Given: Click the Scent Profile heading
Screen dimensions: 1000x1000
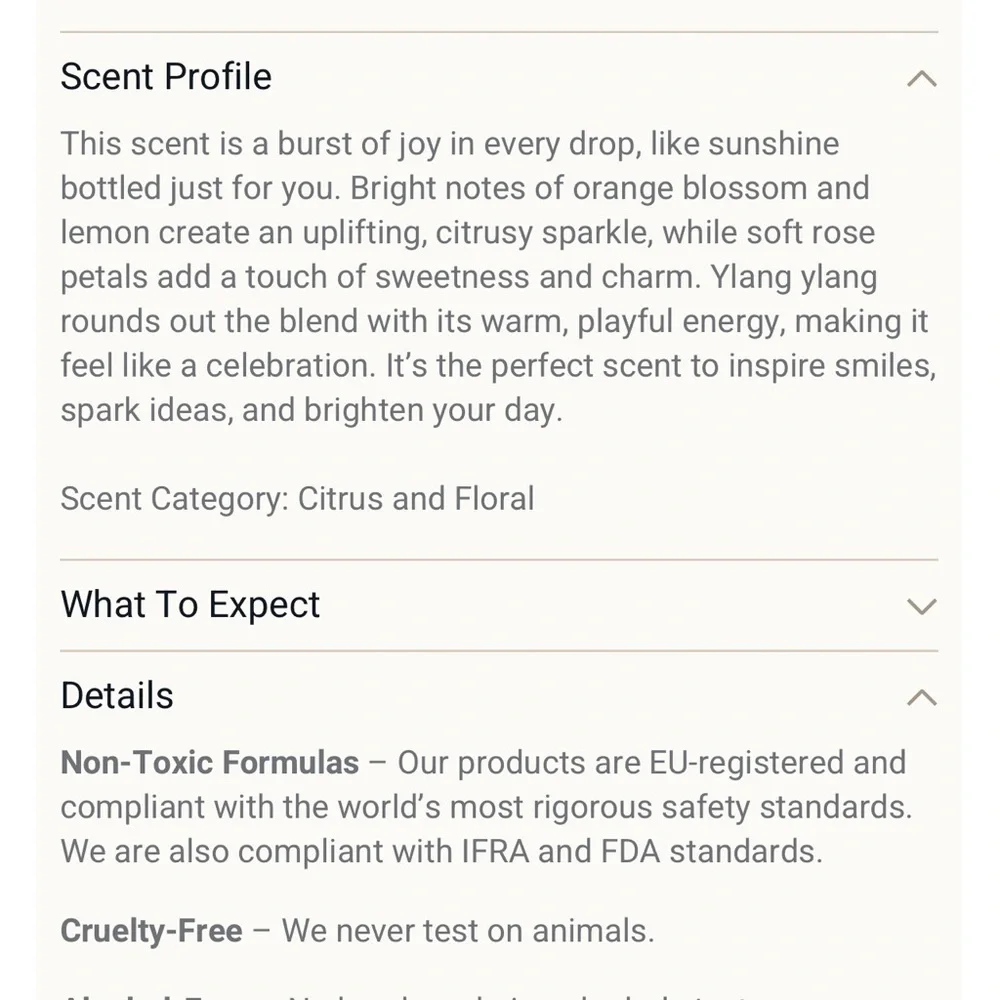Looking at the screenshot, I should click(x=166, y=77).
